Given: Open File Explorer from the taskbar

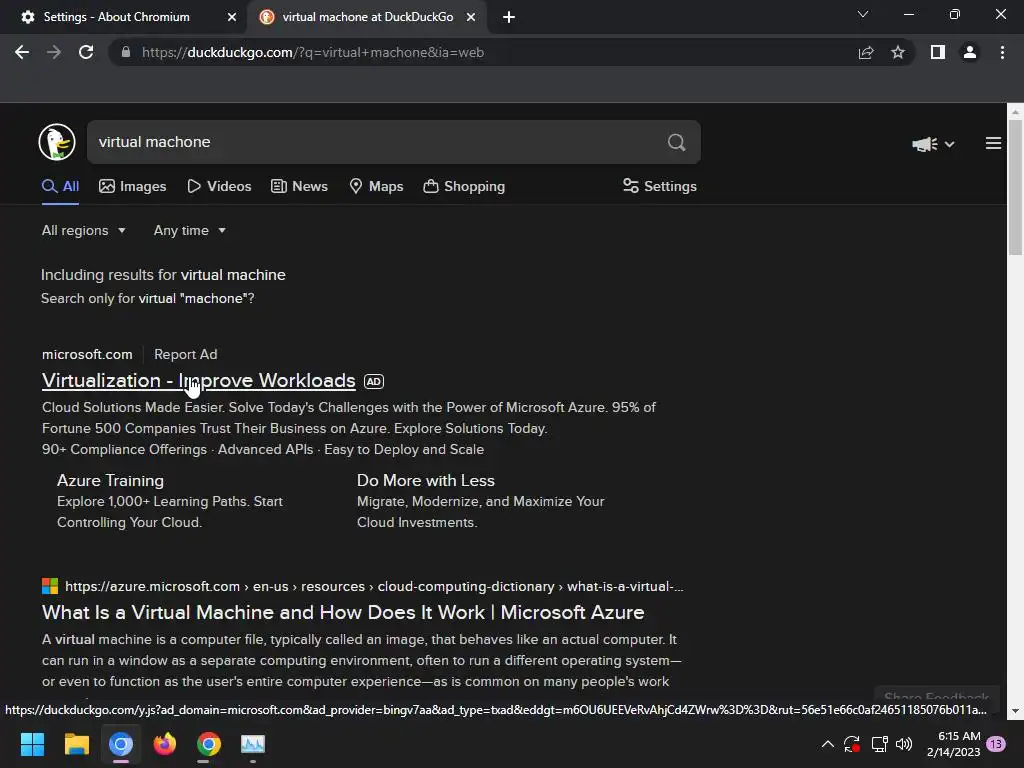Looking at the screenshot, I should [76, 744].
